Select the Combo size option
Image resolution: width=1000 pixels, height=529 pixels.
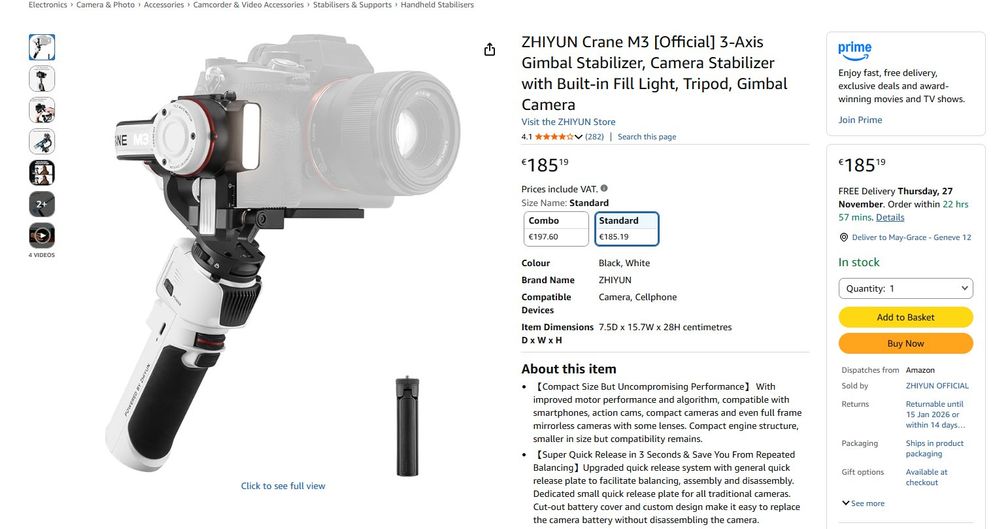[556, 228]
